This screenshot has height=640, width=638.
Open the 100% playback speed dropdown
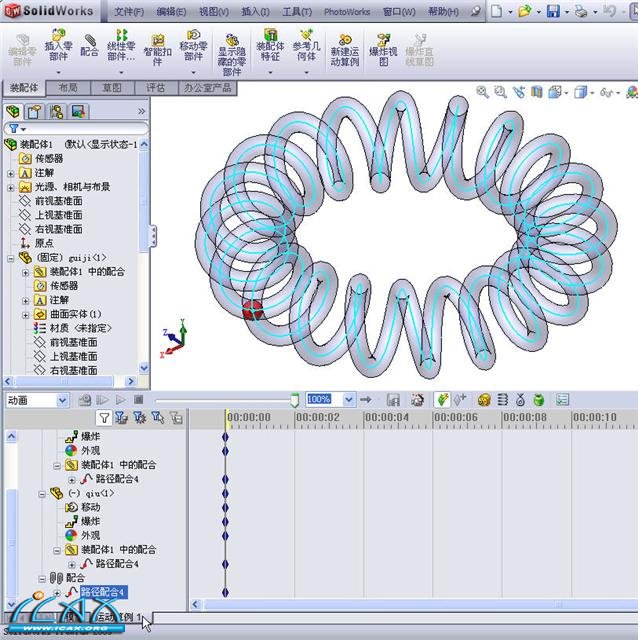[x=350, y=400]
